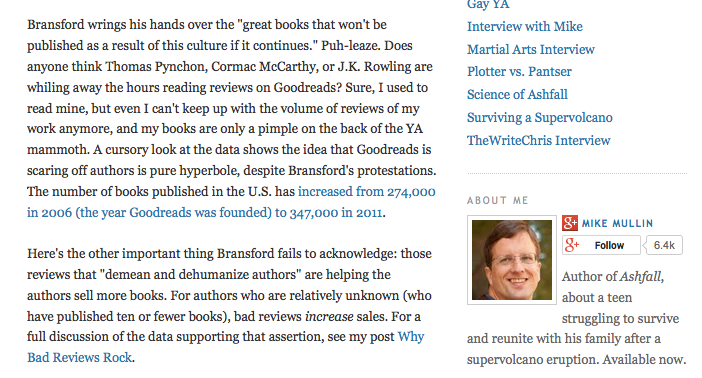Click the red Google+ icon beside Mike Mullin

click(x=570, y=223)
